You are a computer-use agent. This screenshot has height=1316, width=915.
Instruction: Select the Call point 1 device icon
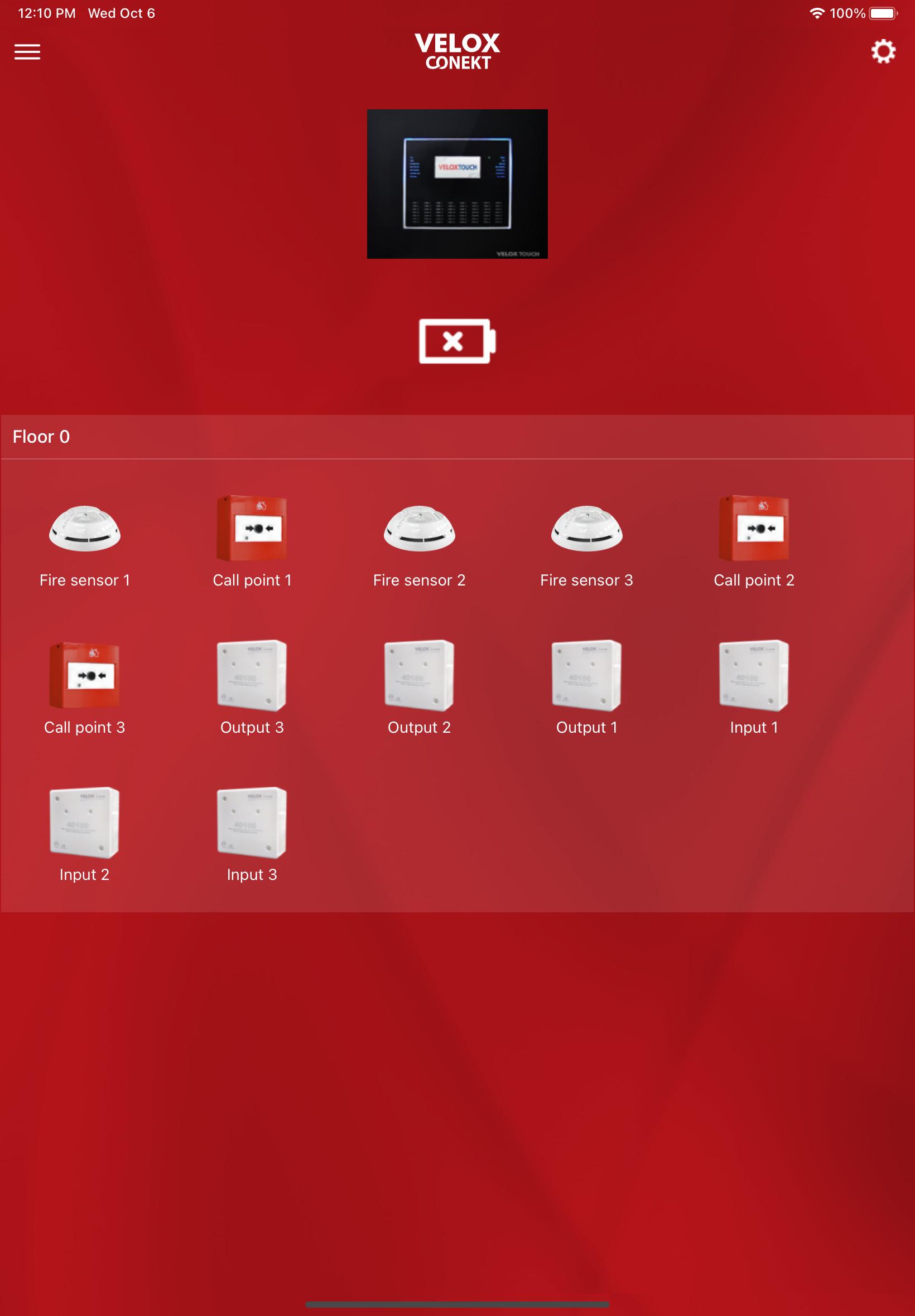click(x=252, y=528)
